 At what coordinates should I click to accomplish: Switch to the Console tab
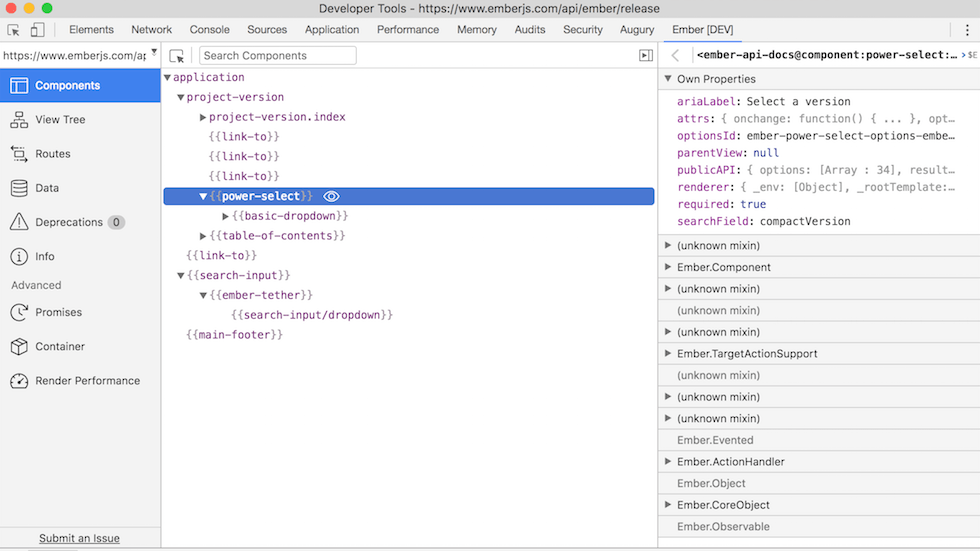(210, 30)
